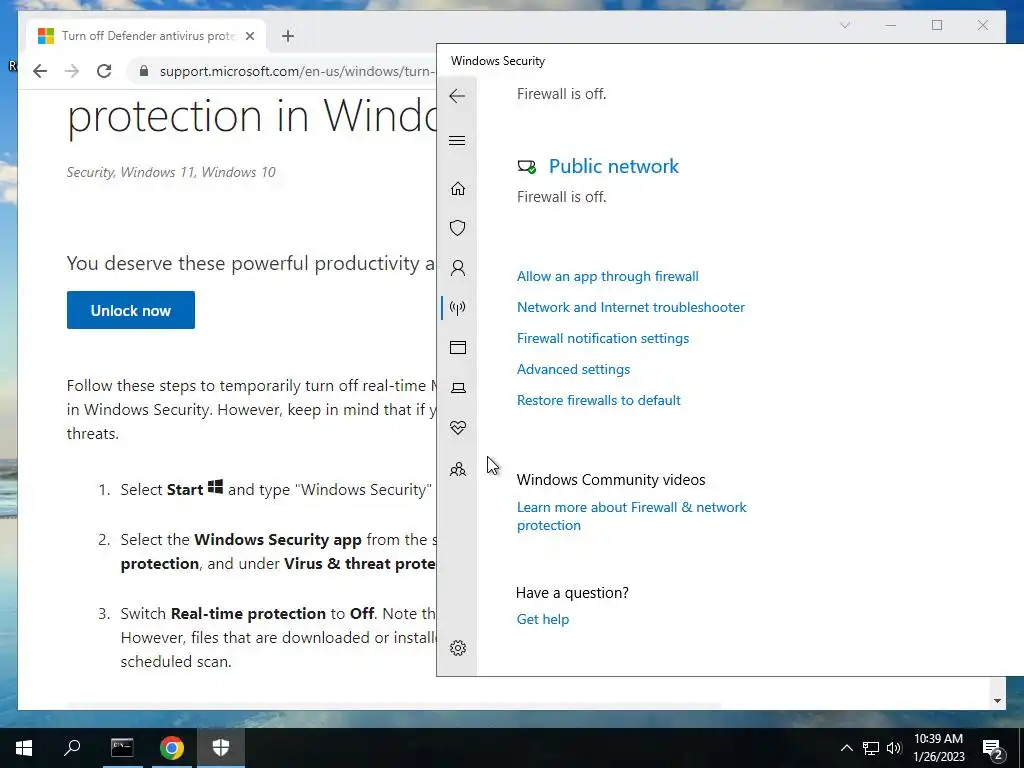
Task: Click 'Windows Community videos' heading
Action: click(x=611, y=480)
